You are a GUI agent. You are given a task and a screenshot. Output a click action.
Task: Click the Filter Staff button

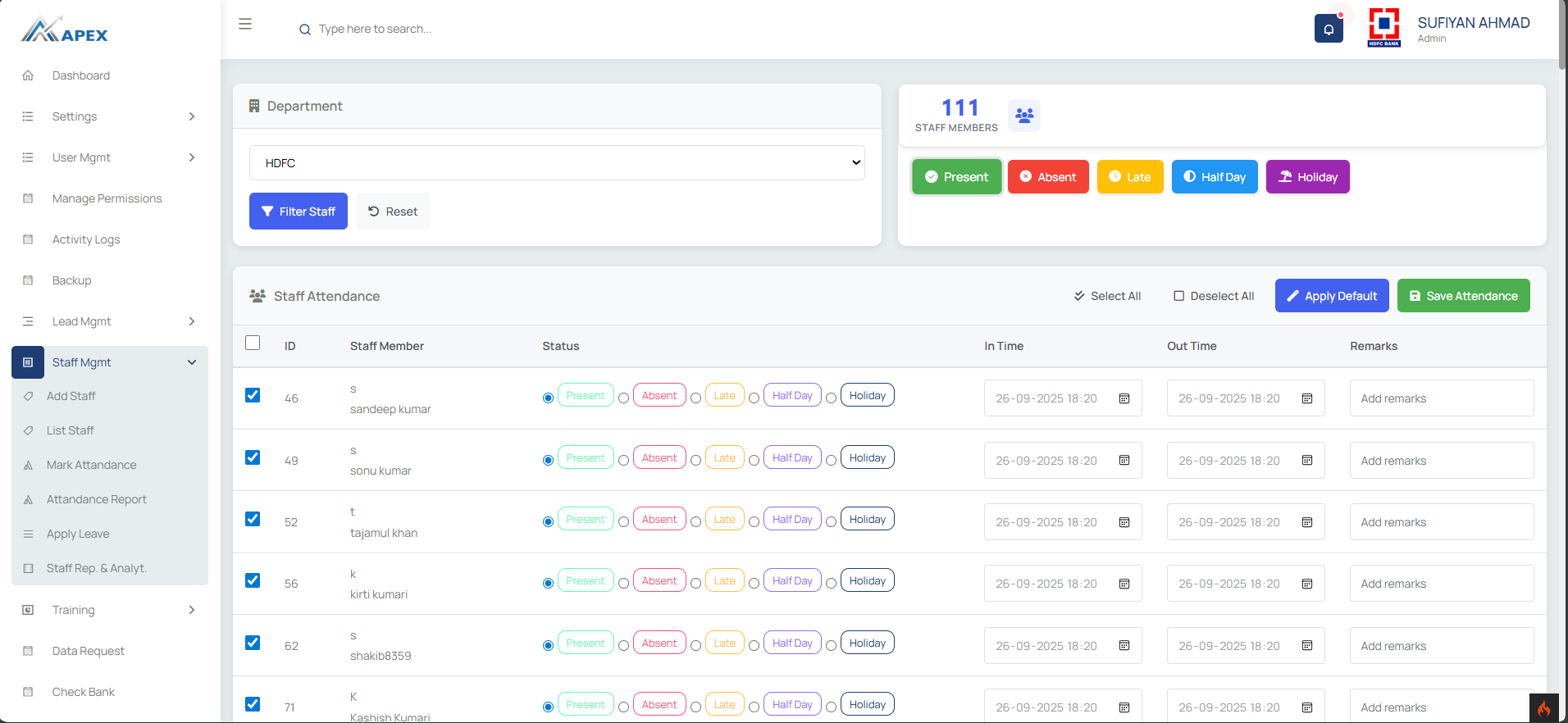click(x=299, y=211)
